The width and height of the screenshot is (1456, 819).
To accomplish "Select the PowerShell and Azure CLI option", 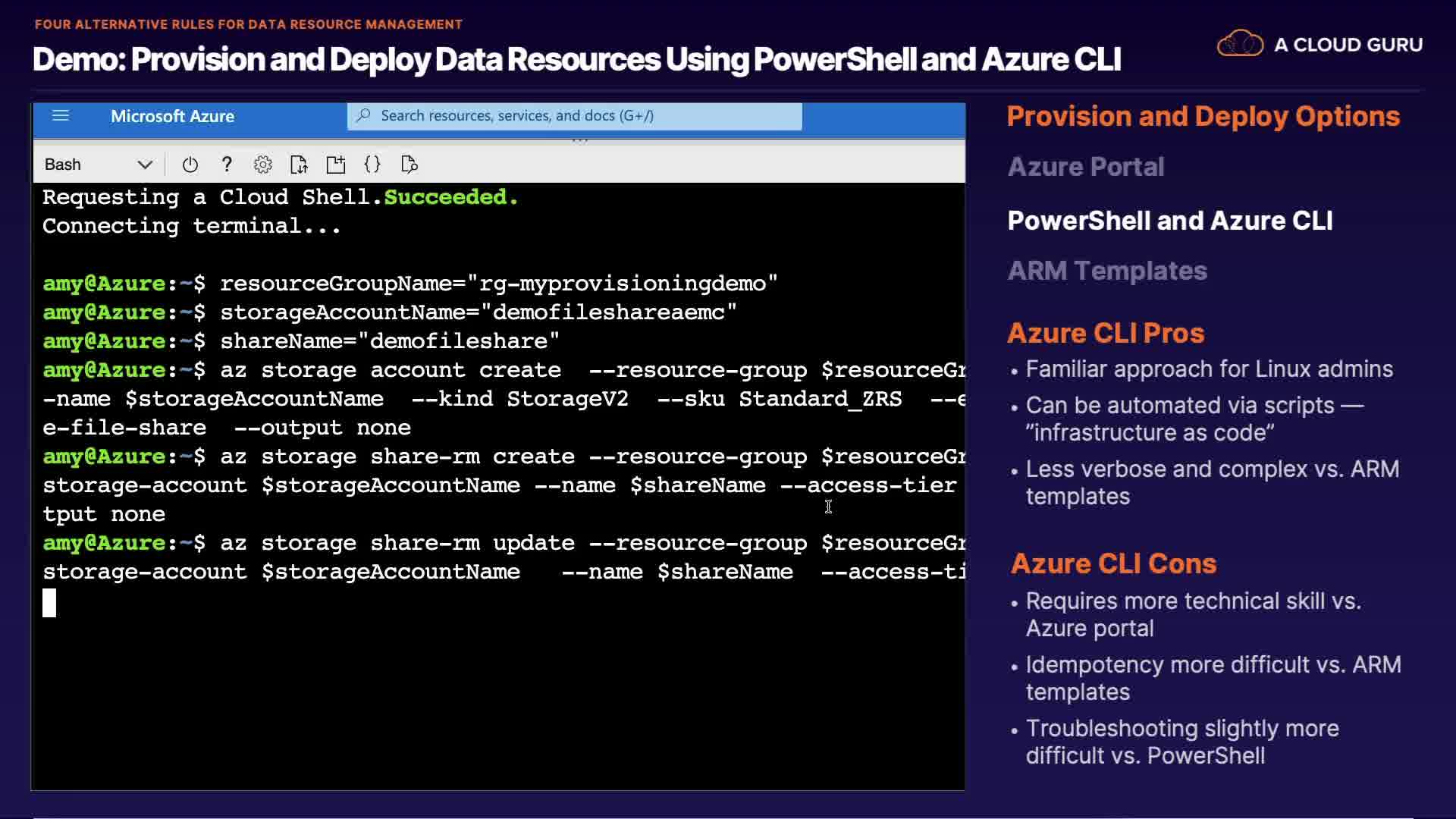I will (x=1169, y=221).
